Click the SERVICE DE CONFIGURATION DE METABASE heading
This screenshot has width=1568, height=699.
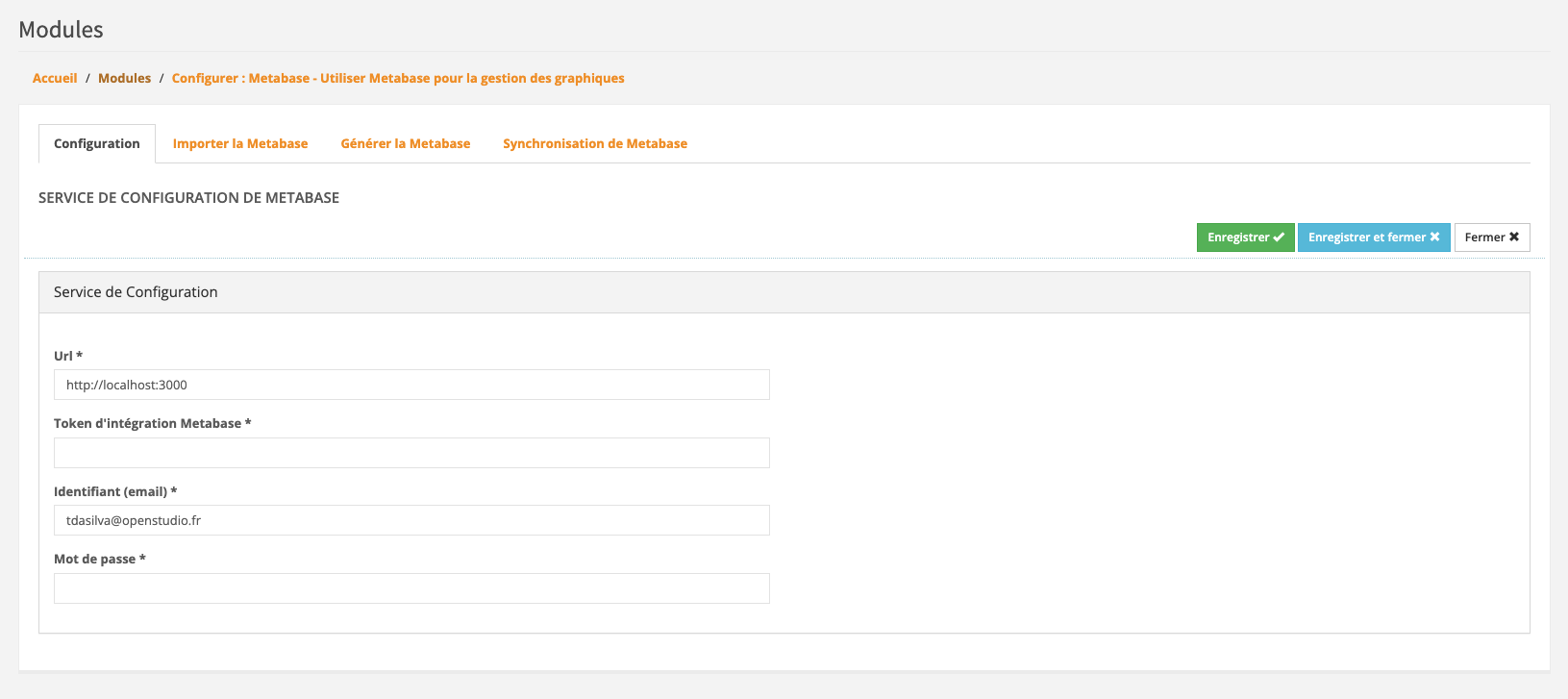tap(188, 197)
